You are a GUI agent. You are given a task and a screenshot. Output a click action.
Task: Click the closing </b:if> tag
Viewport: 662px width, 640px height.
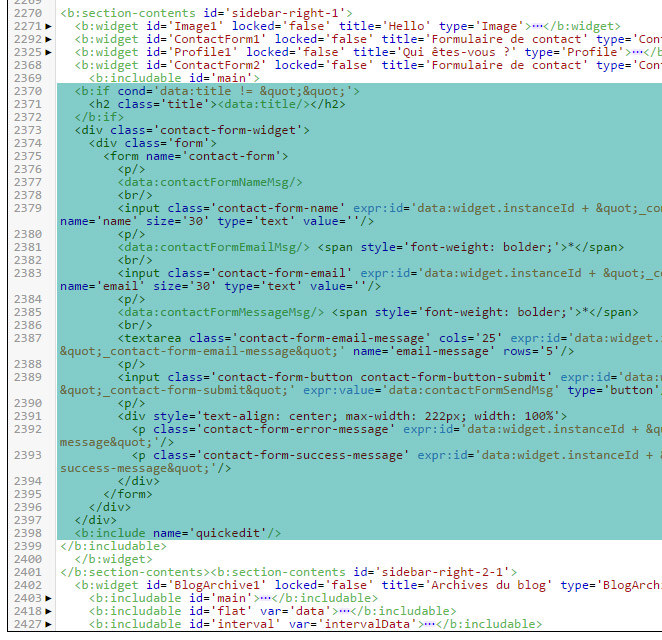point(99,117)
